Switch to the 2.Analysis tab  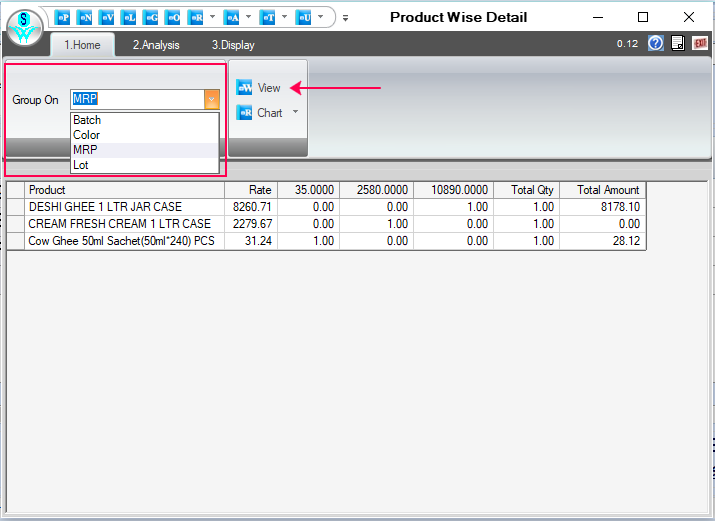[156, 45]
